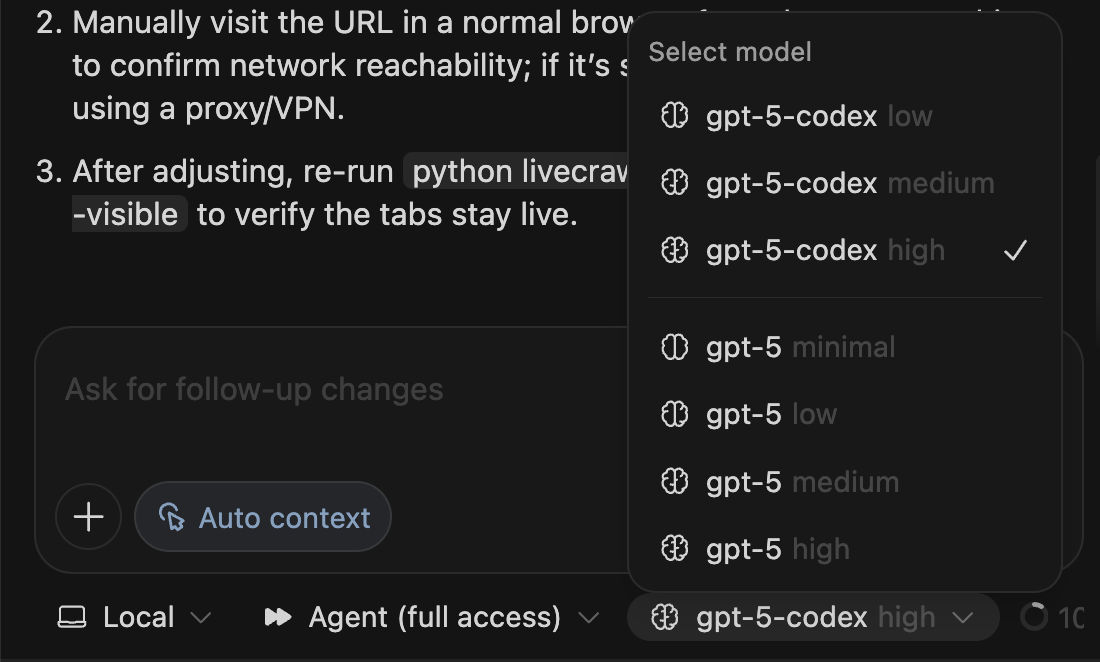Screen dimensions: 1100x662
Task: Click brain icon beside gpt-5 low
Action: [x=675, y=414]
